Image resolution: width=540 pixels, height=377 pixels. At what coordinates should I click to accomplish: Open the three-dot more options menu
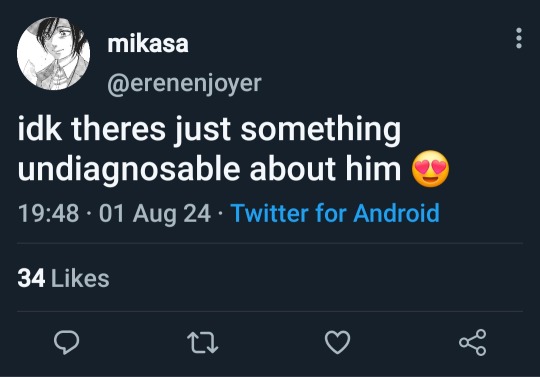pos(519,38)
